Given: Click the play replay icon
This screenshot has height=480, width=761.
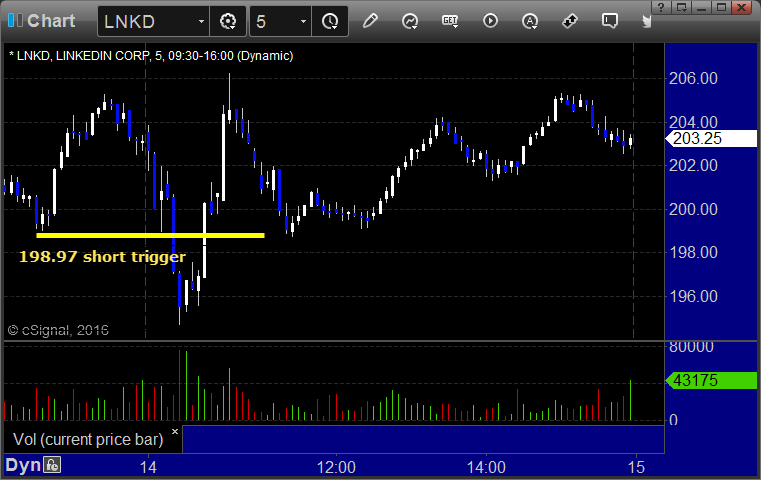Looking at the screenshot, I should click(x=490, y=21).
